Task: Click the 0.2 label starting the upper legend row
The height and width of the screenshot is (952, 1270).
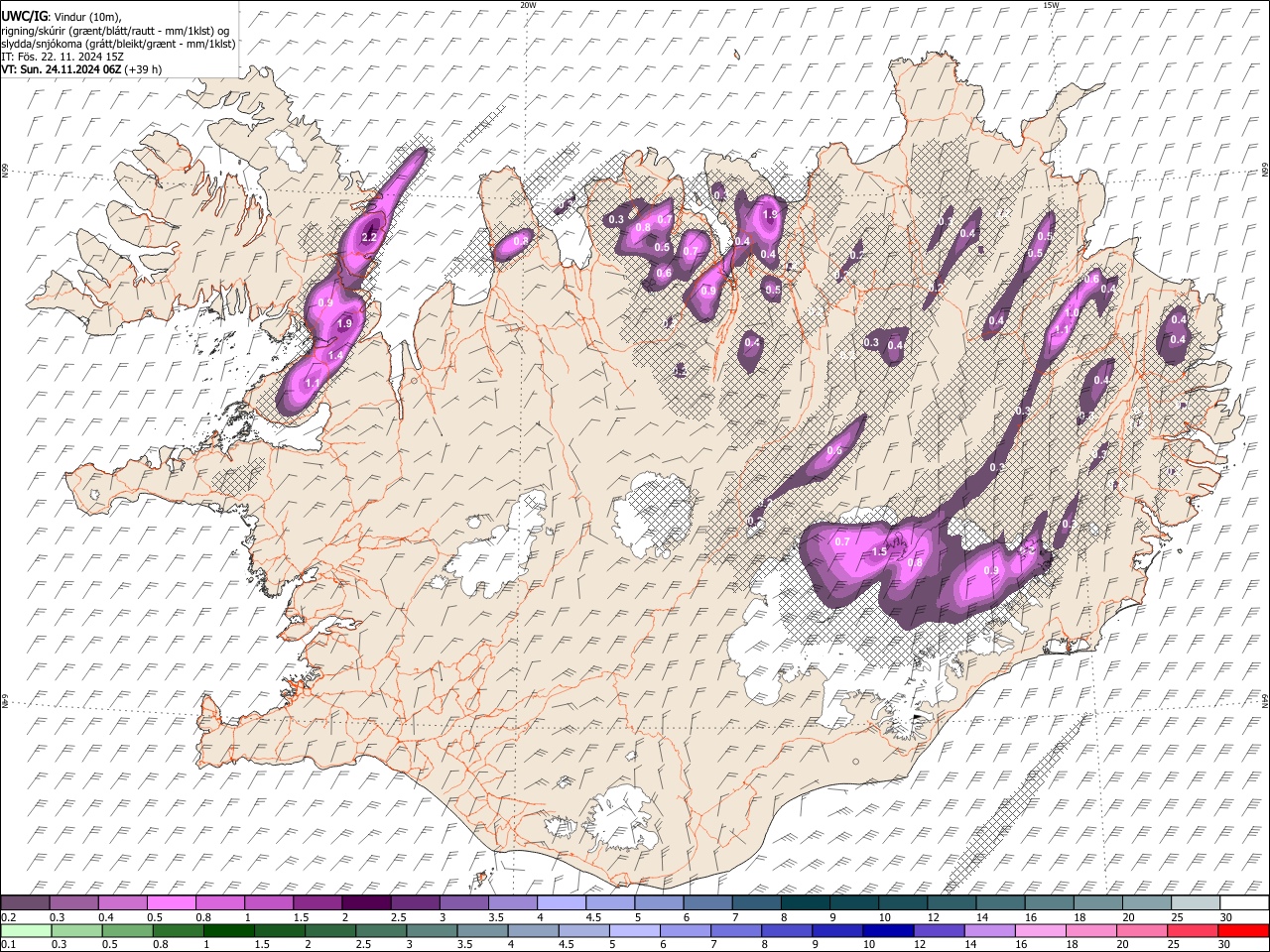Action: (8, 917)
